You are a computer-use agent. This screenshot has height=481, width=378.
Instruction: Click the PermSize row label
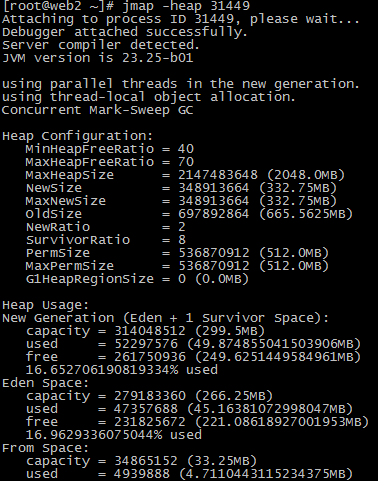click(x=58, y=253)
